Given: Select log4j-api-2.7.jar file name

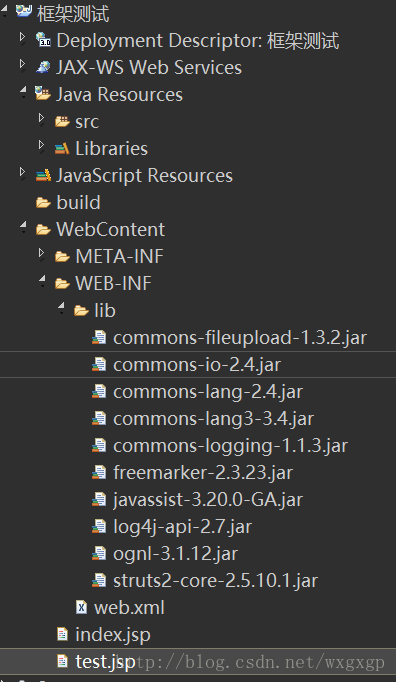Looking at the screenshot, I should 183,527.
